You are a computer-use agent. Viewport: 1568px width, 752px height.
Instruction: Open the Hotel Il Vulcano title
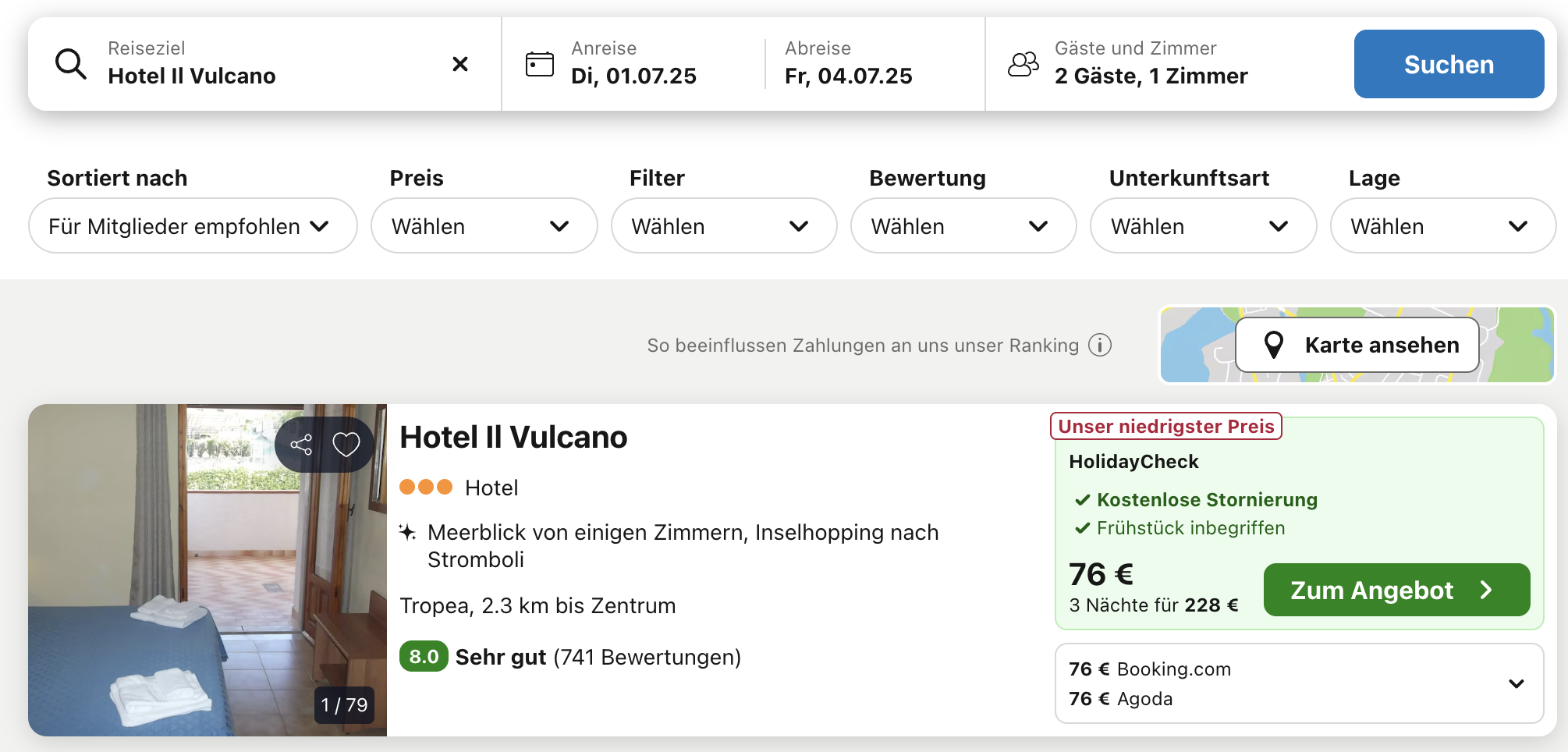click(x=513, y=438)
